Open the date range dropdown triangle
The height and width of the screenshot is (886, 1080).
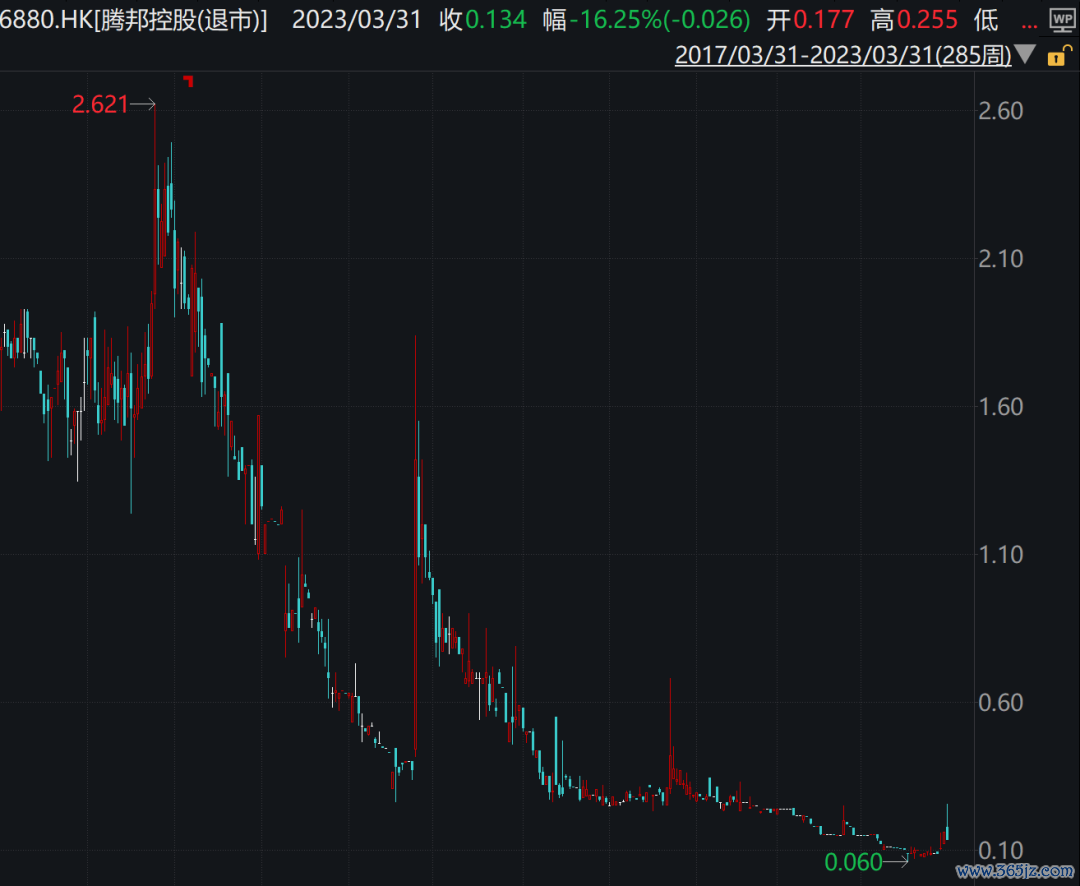click(1025, 55)
